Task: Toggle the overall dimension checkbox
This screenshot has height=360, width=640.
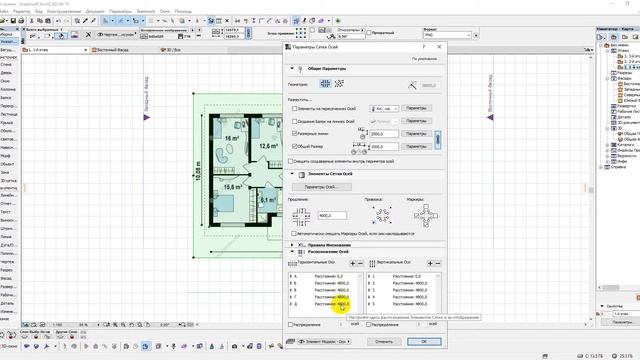Action: pos(294,146)
